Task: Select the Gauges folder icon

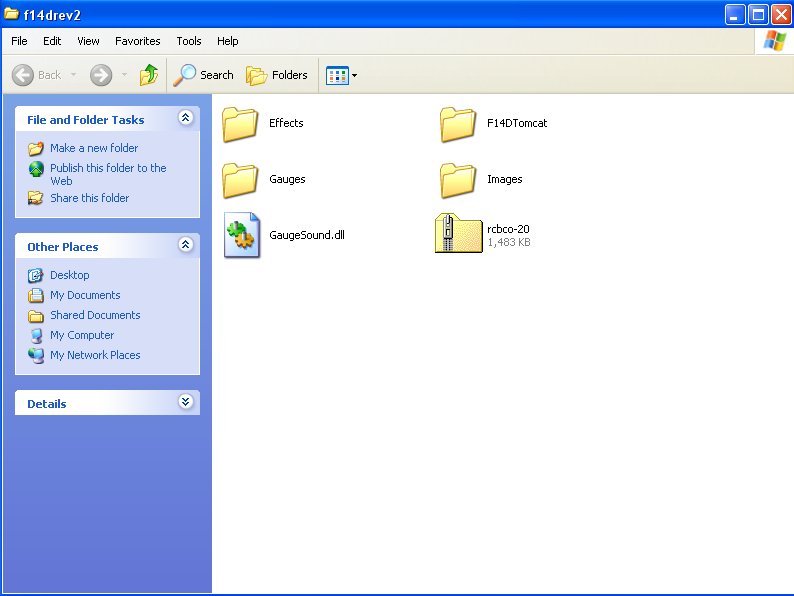Action: 241,180
